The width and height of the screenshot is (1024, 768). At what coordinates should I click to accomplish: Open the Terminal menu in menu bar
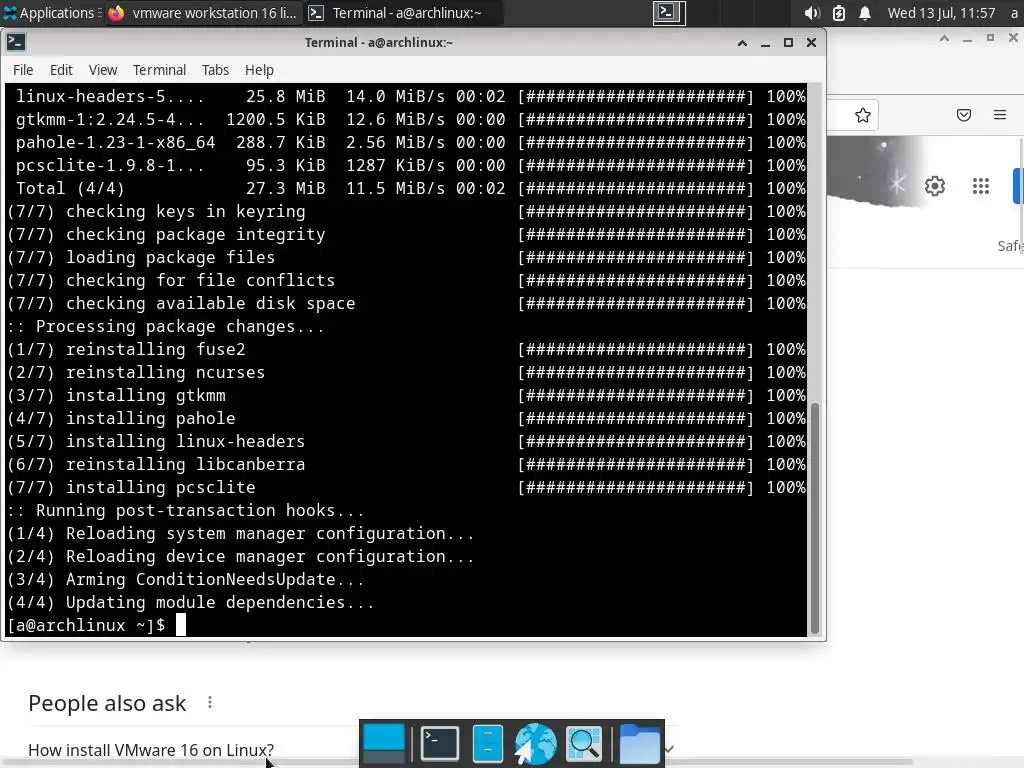point(159,70)
